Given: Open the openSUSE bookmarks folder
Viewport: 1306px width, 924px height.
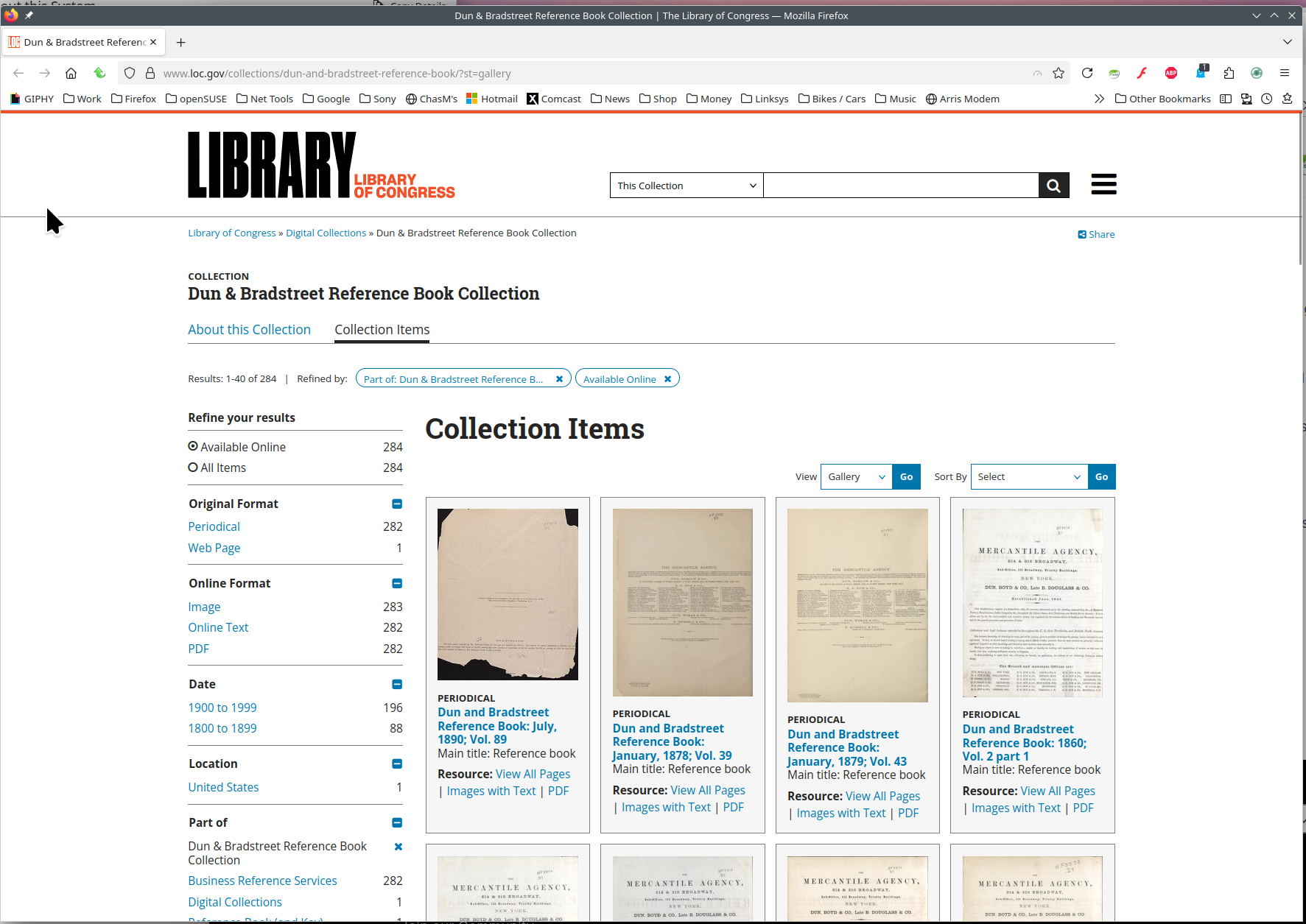Looking at the screenshot, I should tap(196, 99).
